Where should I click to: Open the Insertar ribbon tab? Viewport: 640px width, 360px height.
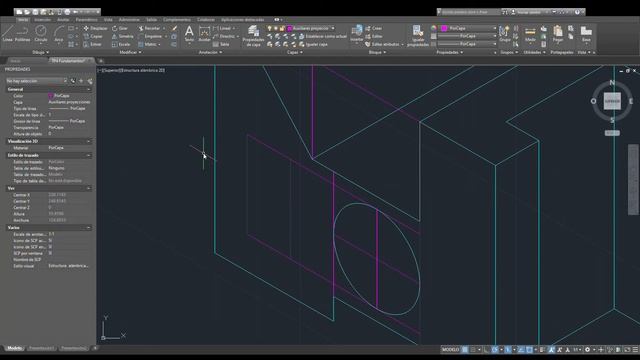click(42, 20)
